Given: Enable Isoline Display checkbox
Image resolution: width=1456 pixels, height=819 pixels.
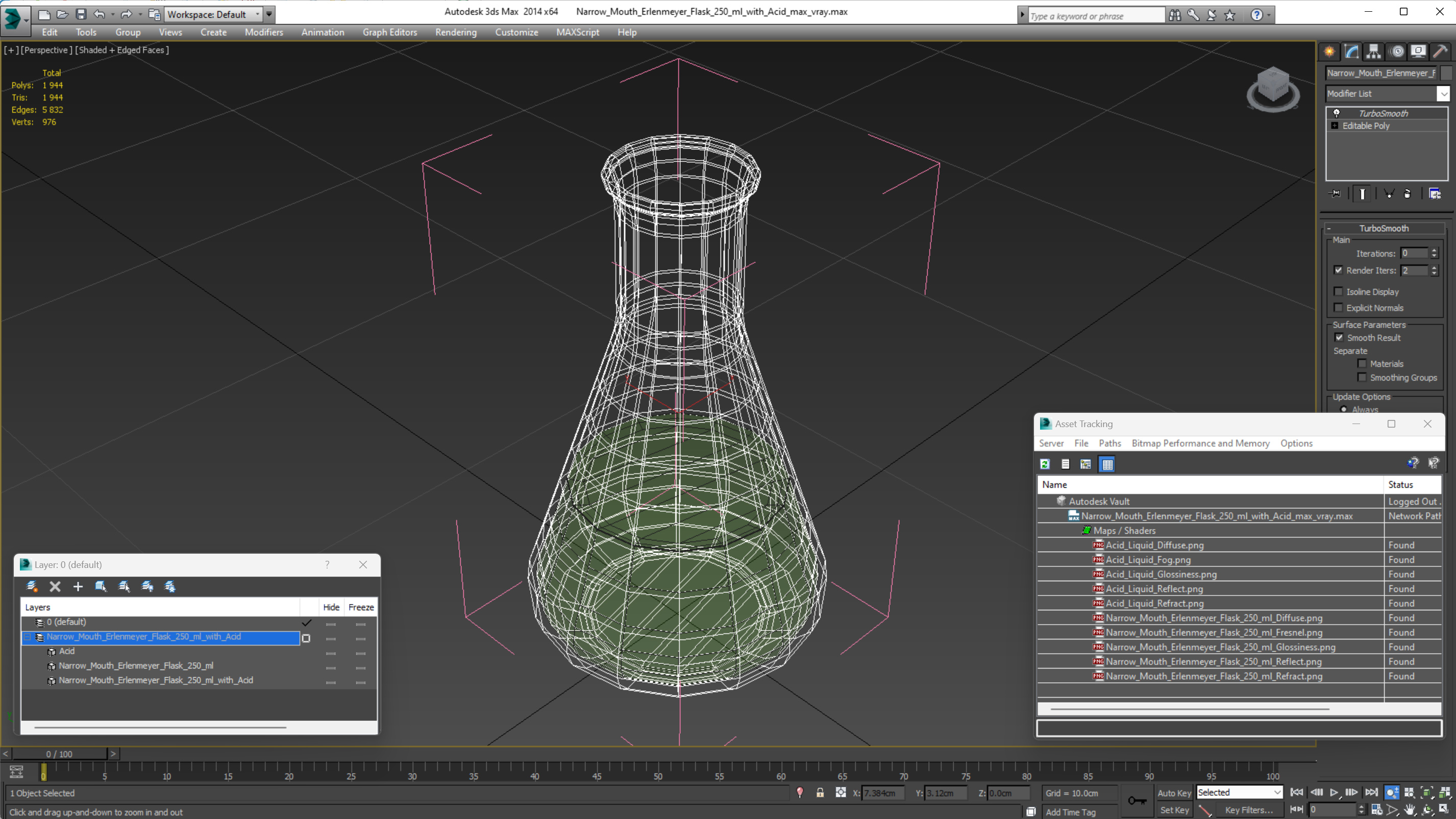Looking at the screenshot, I should (1338, 292).
